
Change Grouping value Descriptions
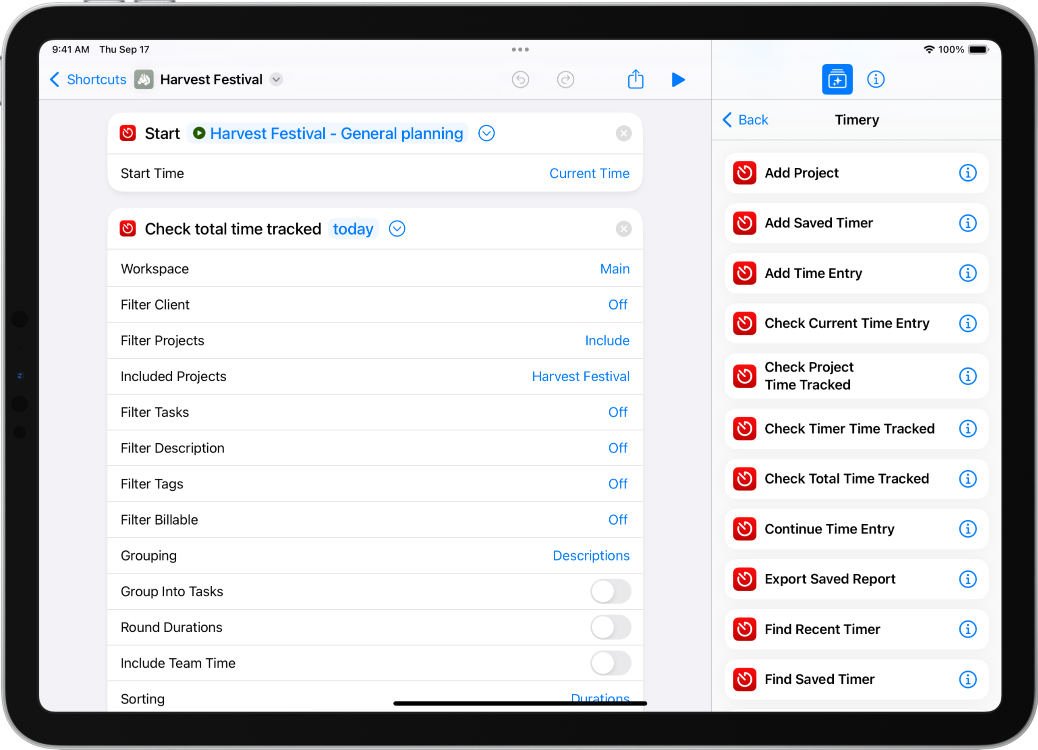point(591,555)
